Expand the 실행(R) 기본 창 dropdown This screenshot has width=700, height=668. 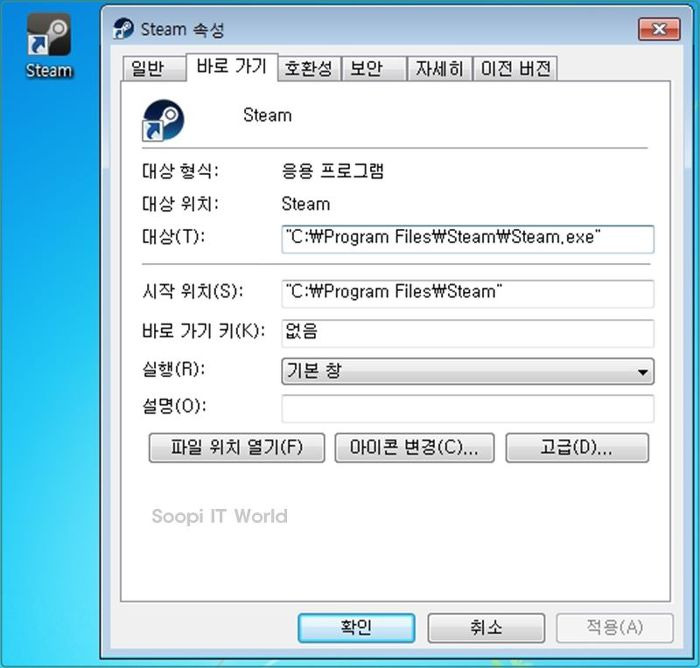click(467, 371)
